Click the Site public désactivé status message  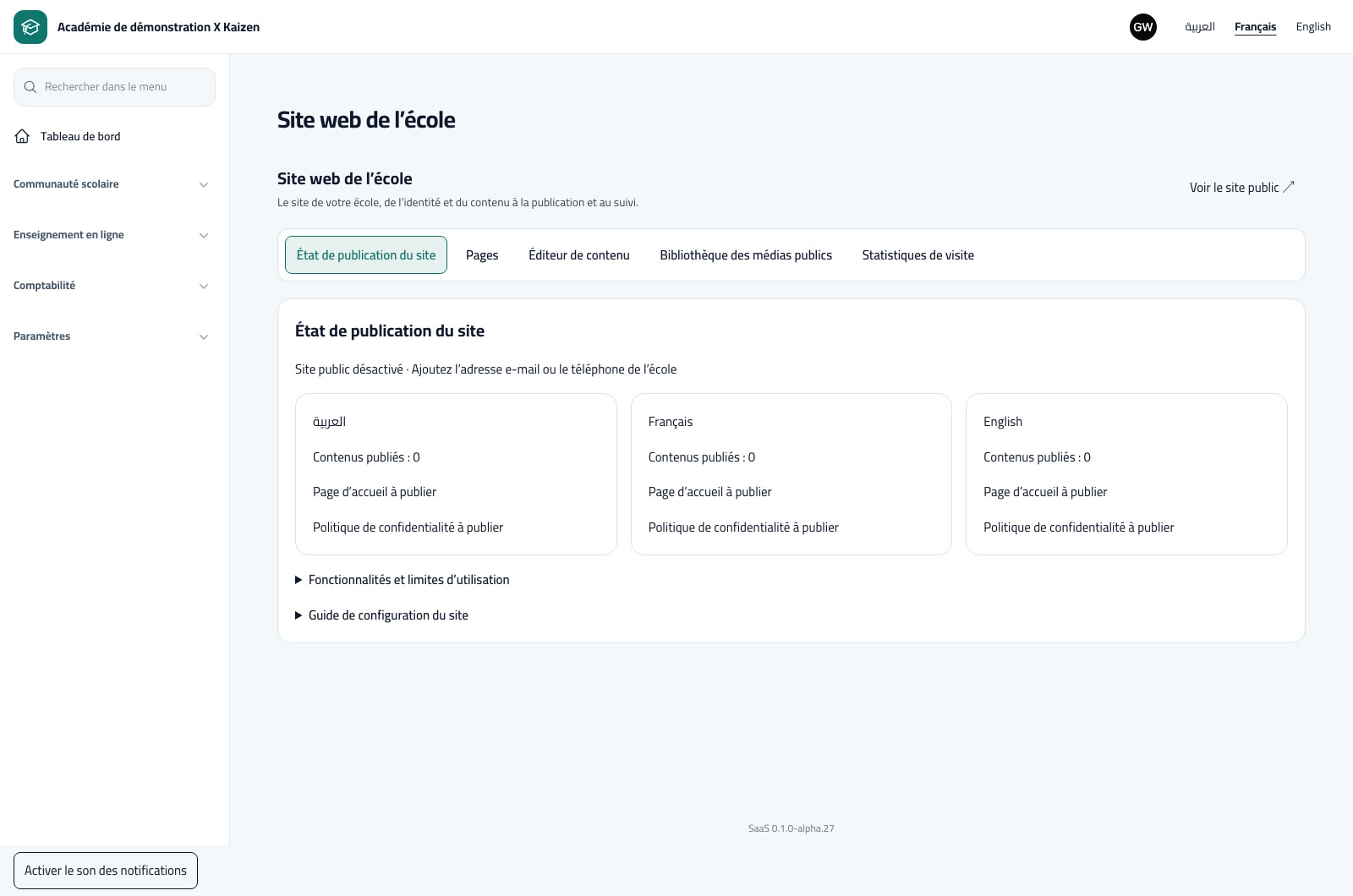485,369
